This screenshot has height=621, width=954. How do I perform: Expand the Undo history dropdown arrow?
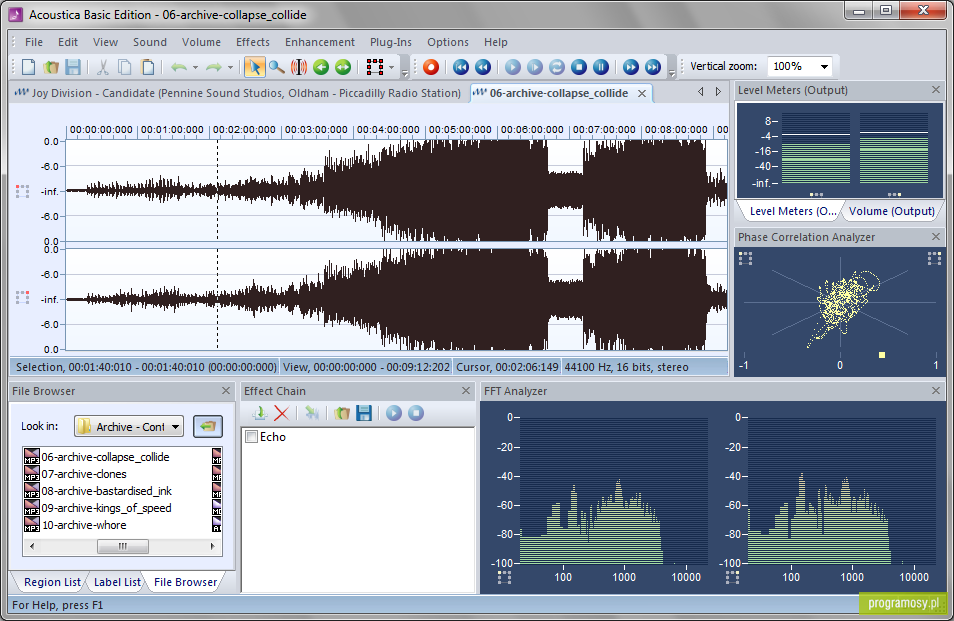pyautogui.click(x=195, y=67)
